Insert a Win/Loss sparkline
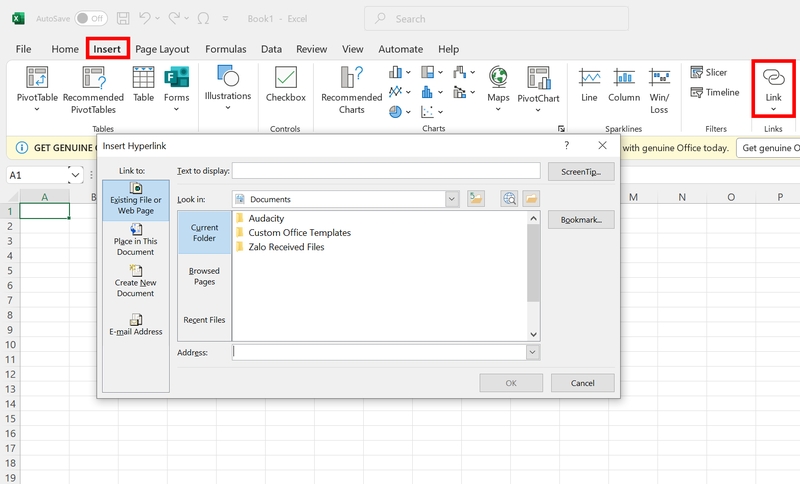Image resolution: width=800 pixels, height=484 pixels. (659, 90)
